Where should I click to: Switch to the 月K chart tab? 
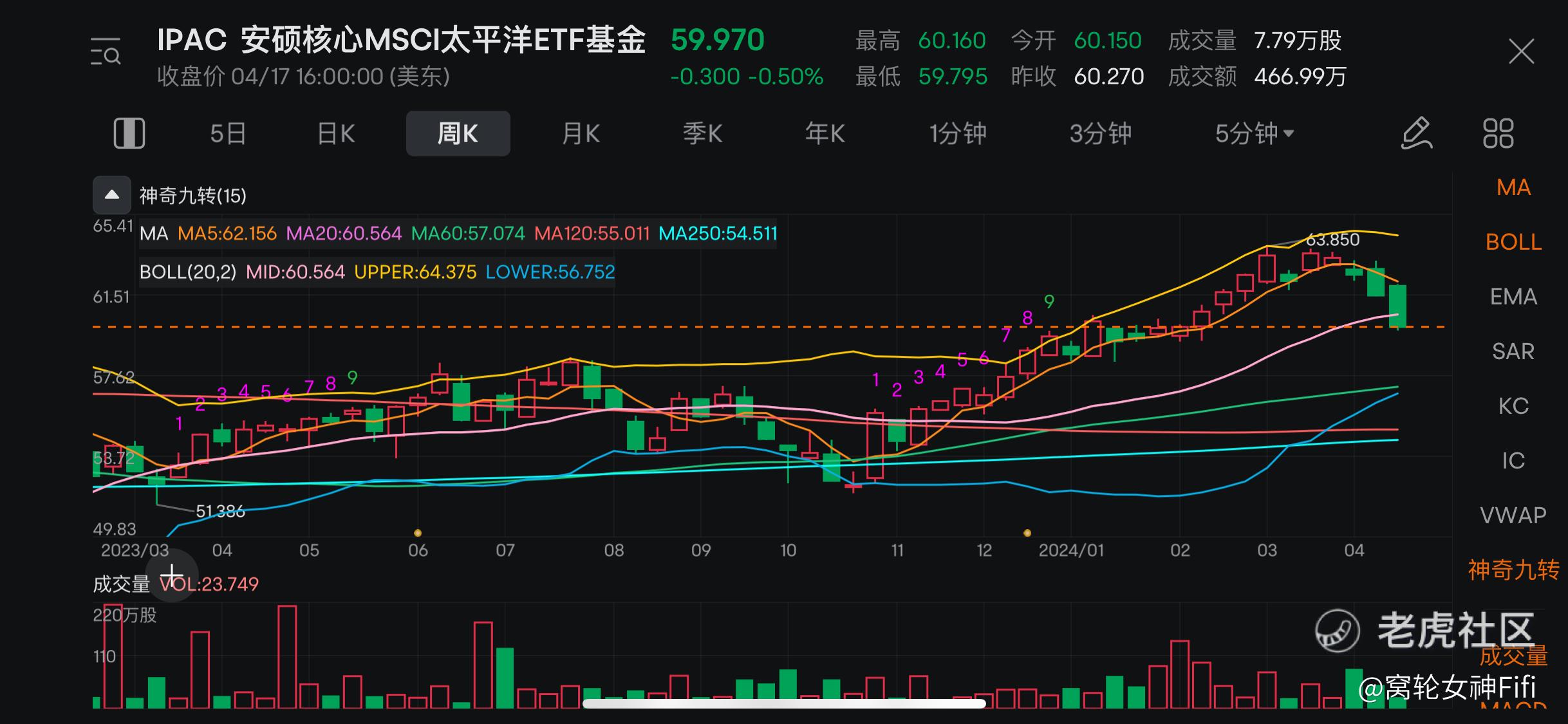click(x=581, y=134)
